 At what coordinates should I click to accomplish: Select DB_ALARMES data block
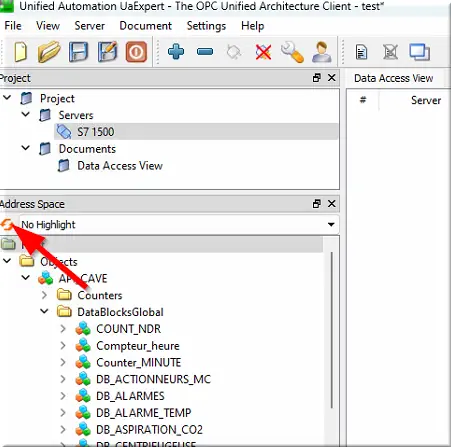click(x=130, y=396)
